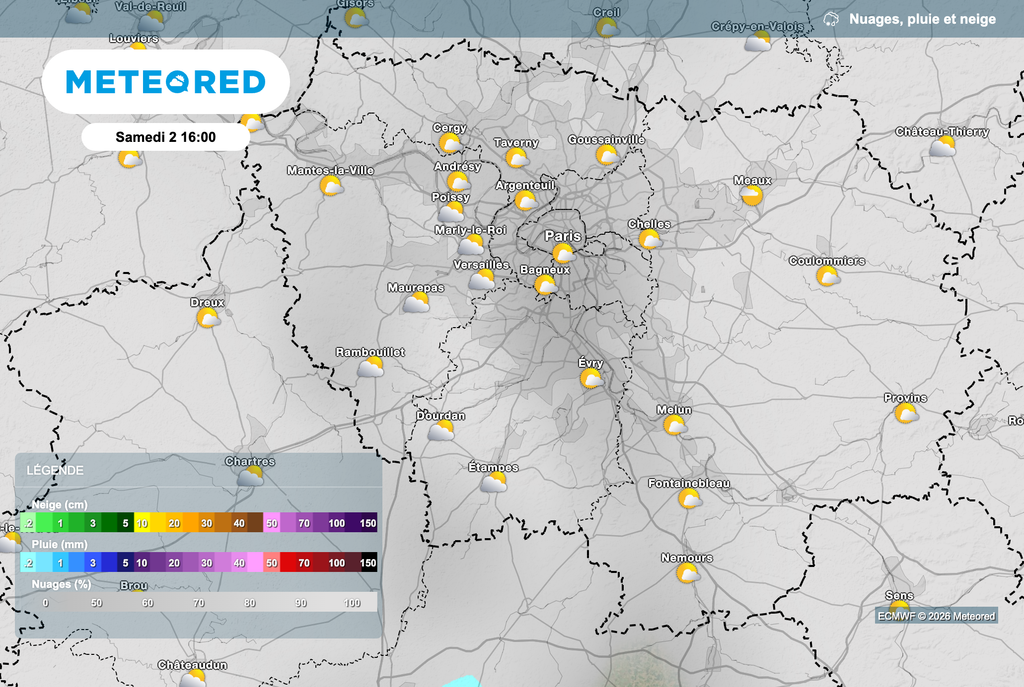Click the Chartres cloudy weather icon

click(250, 477)
